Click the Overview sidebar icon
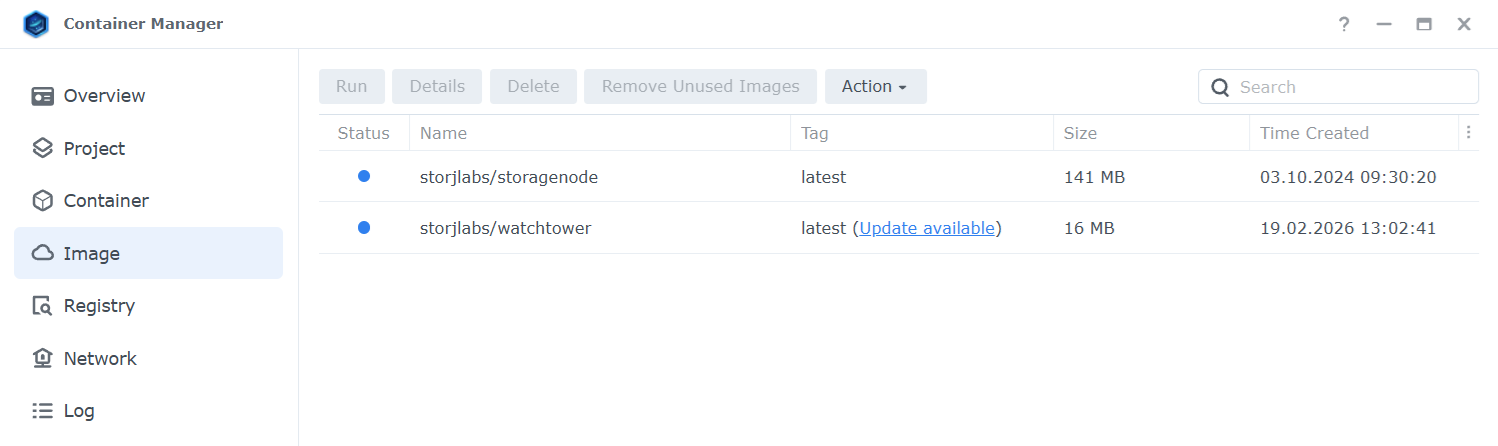 click(x=42, y=96)
